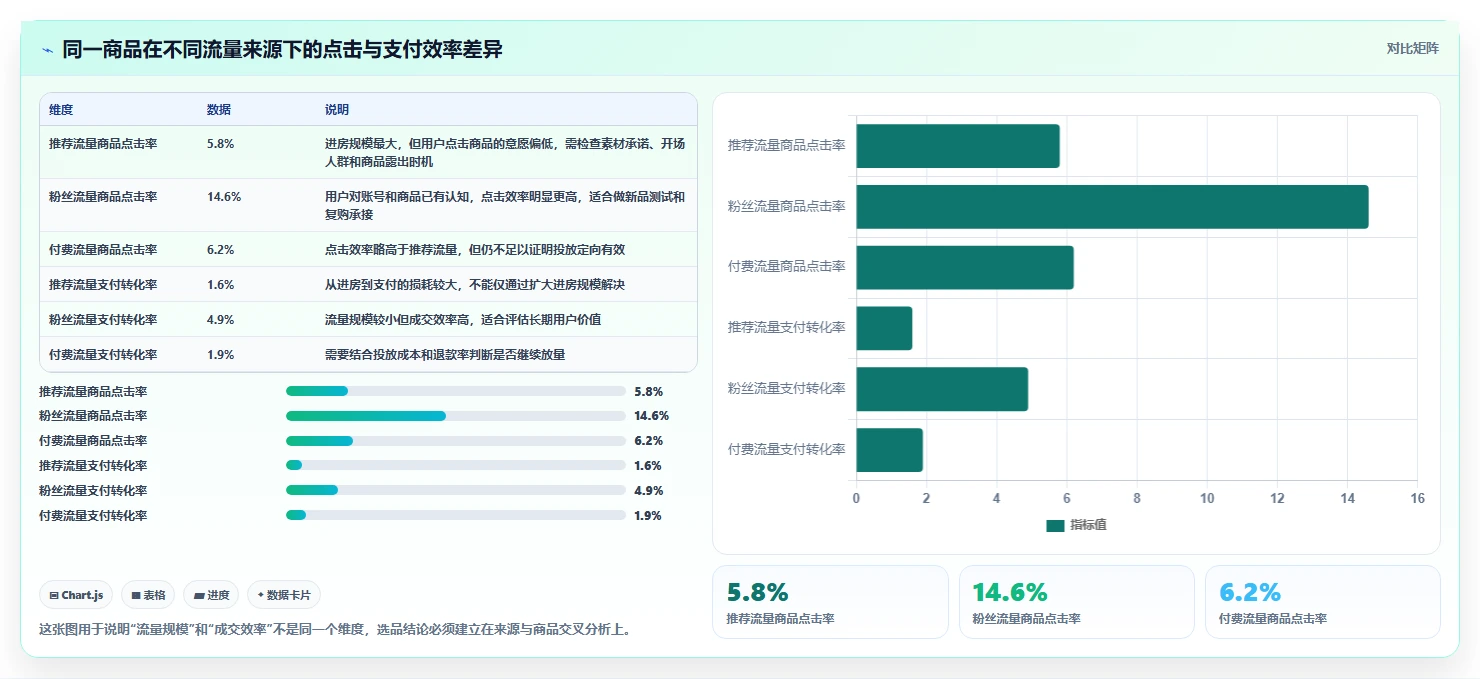Click the 14.6% progress list value

click(651, 416)
